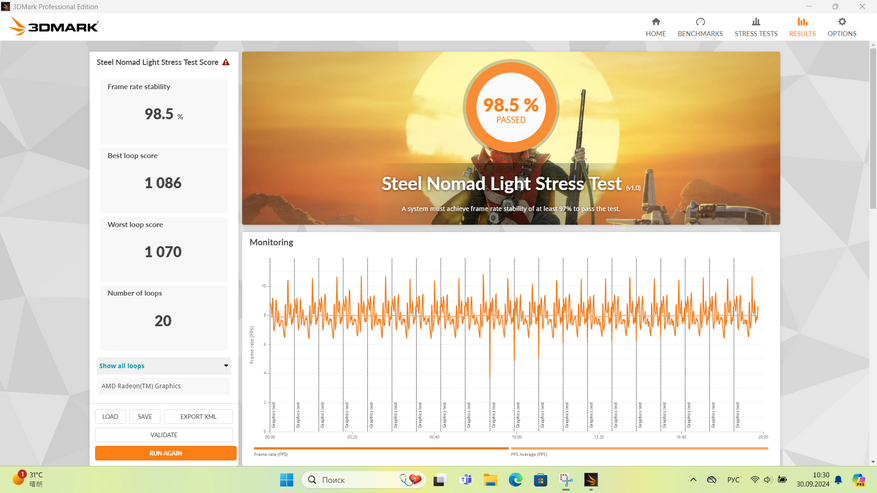Click RUN AGAIN to rerun test
The width and height of the screenshot is (877, 493).
[x=166, y=453]
